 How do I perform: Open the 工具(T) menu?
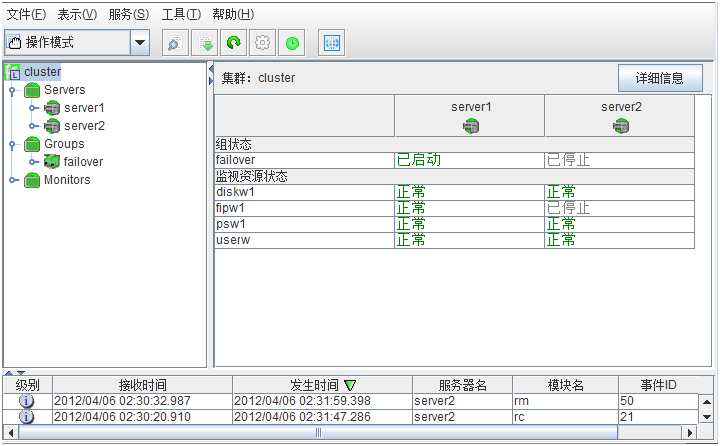(181, 14)
